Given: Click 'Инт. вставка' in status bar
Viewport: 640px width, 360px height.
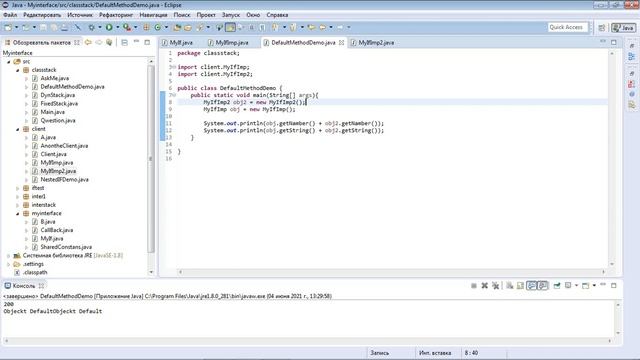Looking at the screenshot, I should [435, 353].
